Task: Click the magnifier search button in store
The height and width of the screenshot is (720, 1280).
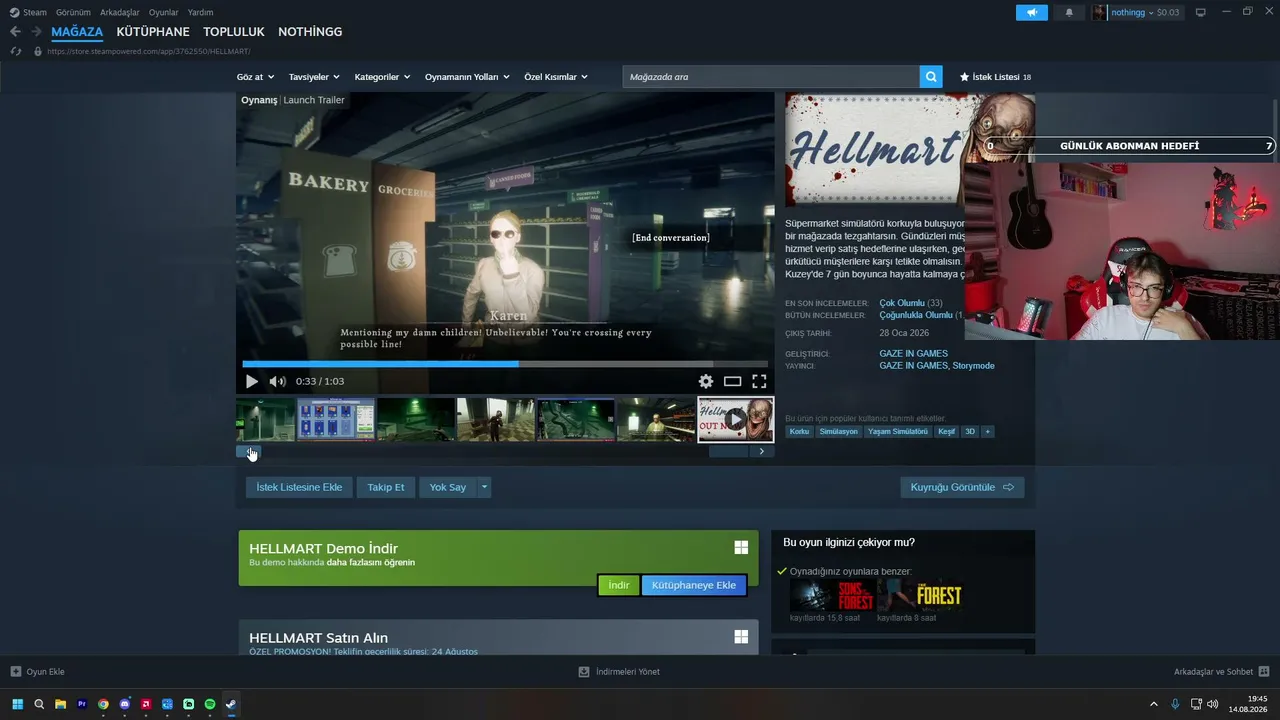Action: pyautogui.click(x=931, y=77)
